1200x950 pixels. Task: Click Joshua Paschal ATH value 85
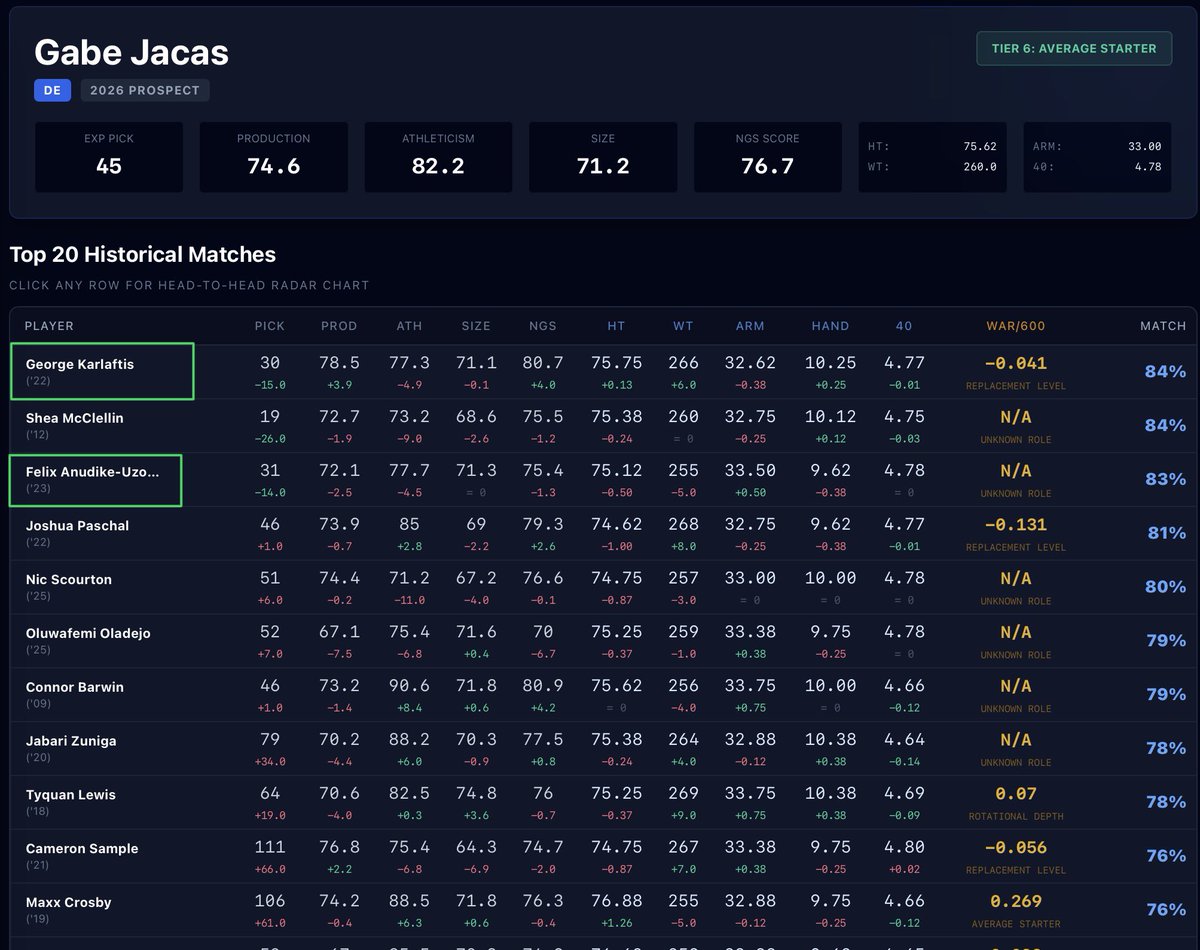click(409, 524)
